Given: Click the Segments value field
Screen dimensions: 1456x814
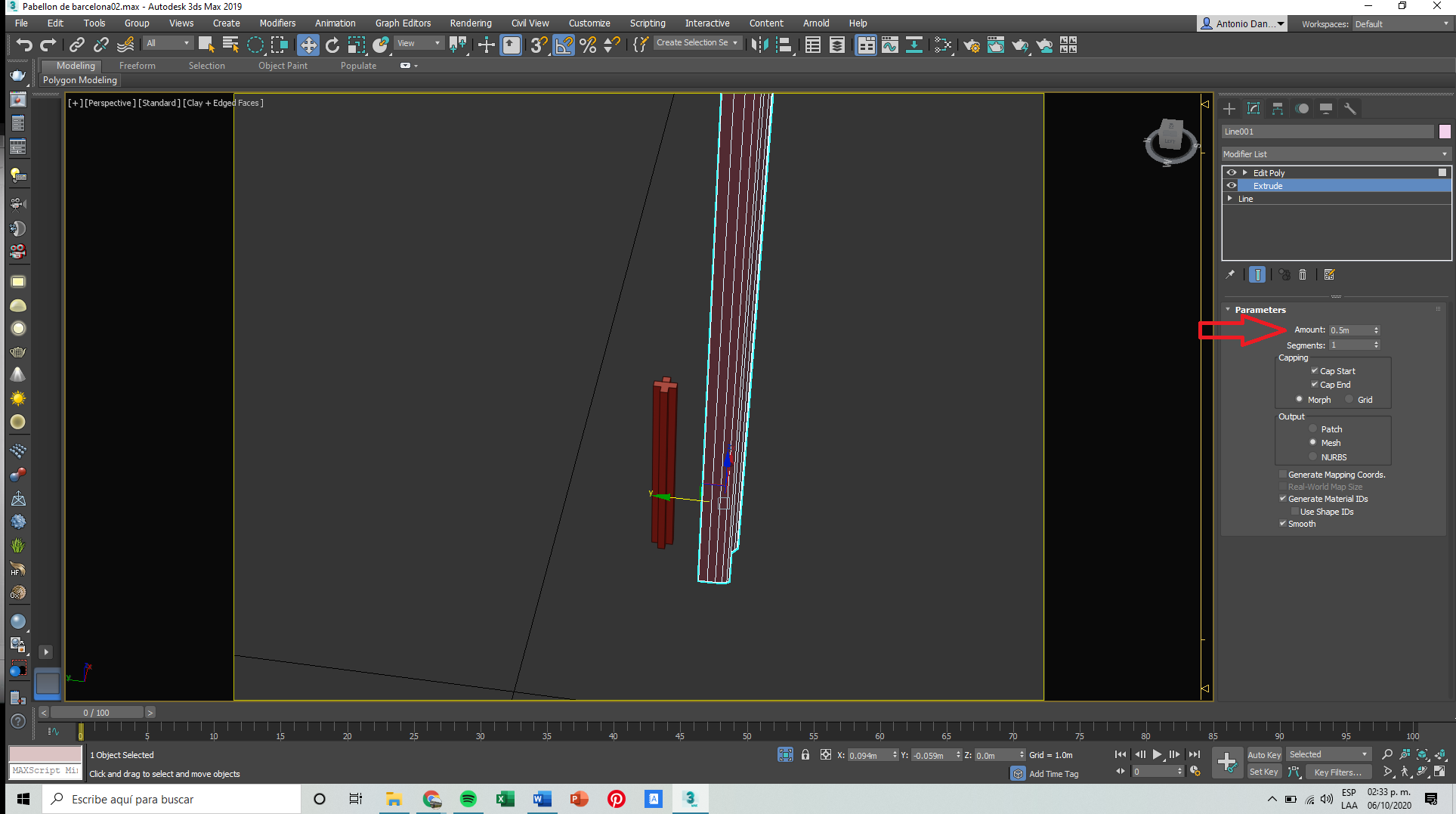Looking at the screenshot, I should (1350, 345).
